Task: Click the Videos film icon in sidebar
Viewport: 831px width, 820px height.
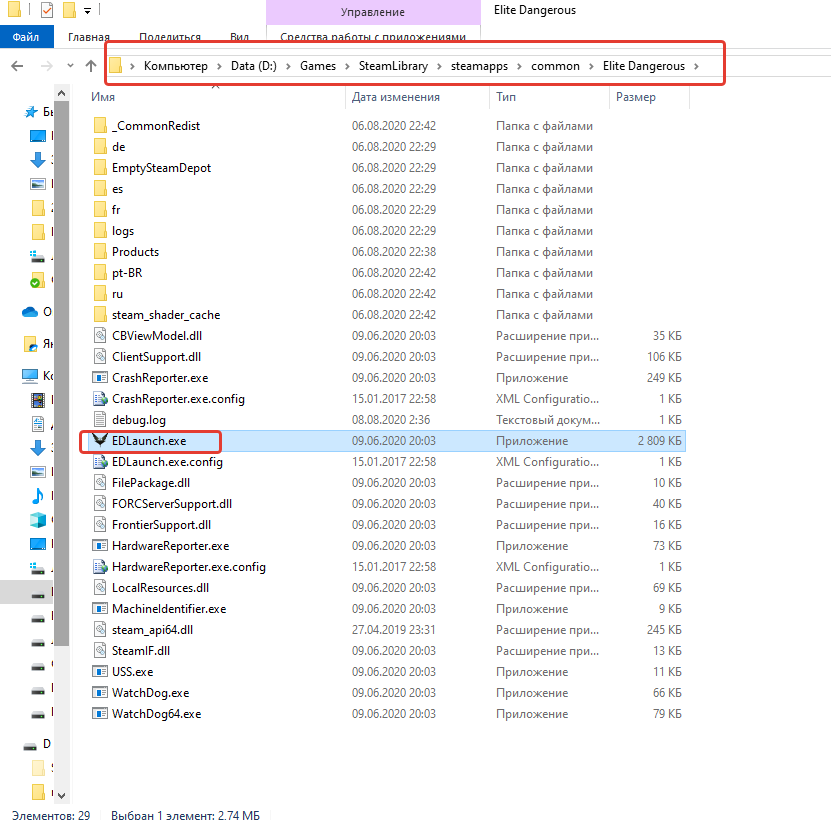Action: tap(38, 400)
